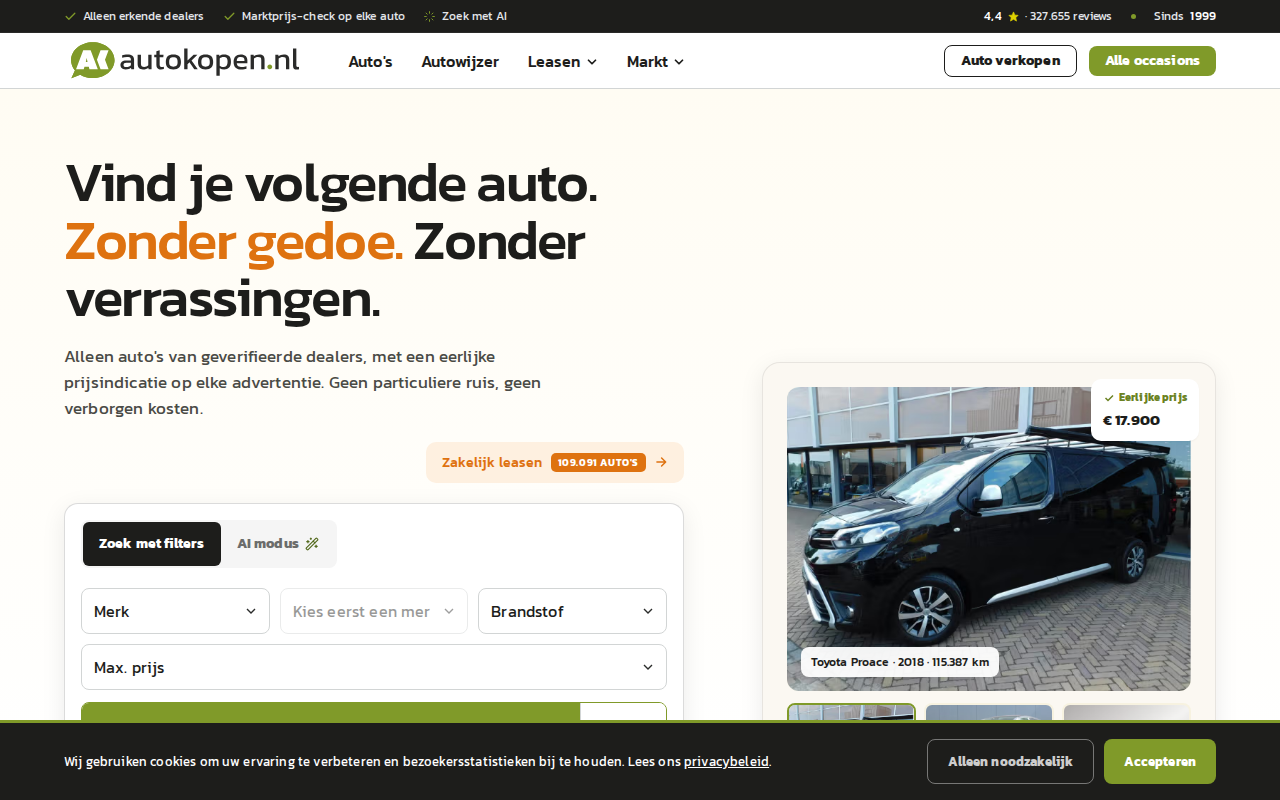Expand the Markt menu chevron

click(x=679, y=62)
